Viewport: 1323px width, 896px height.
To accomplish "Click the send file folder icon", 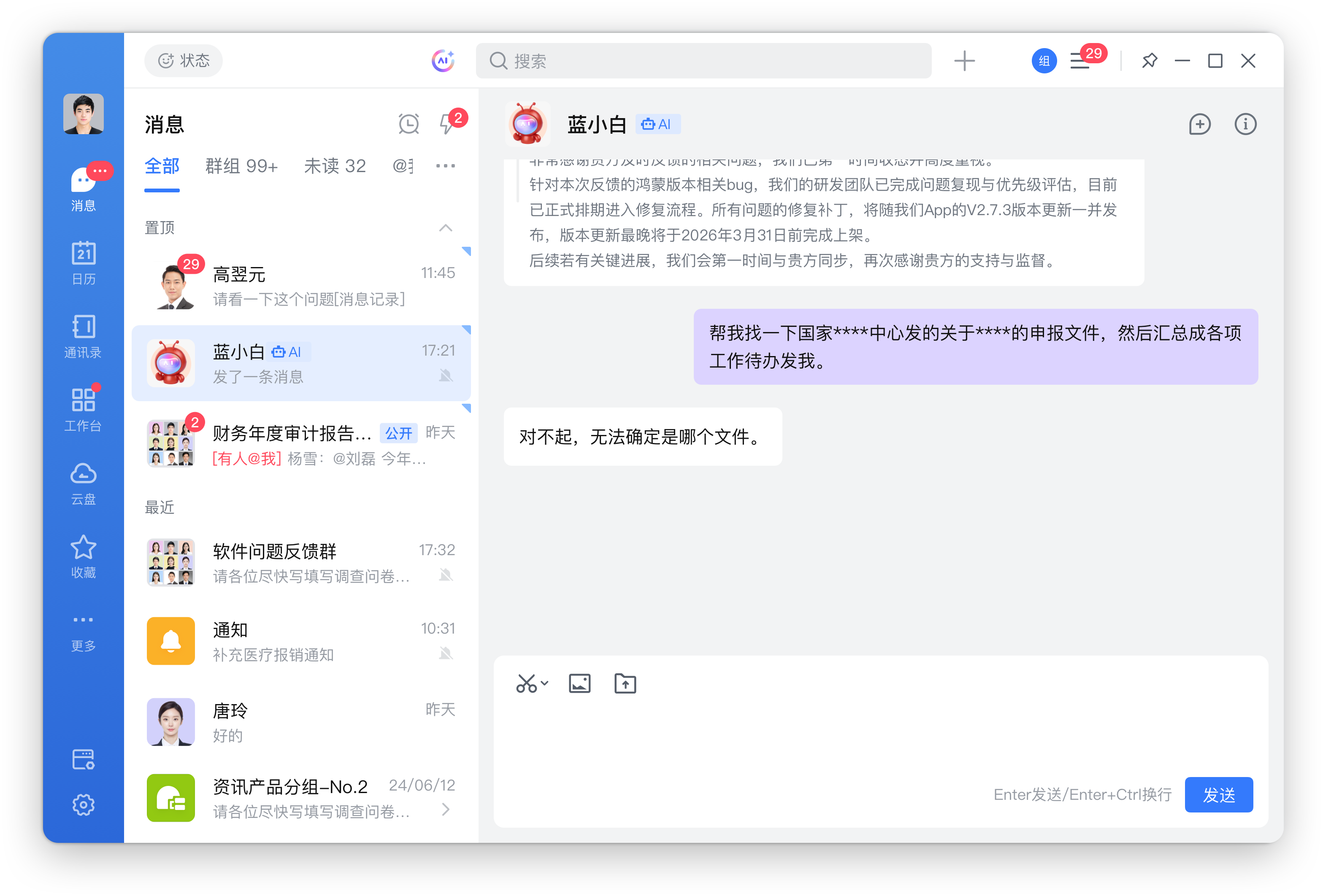I will click(x=625, y=684).
